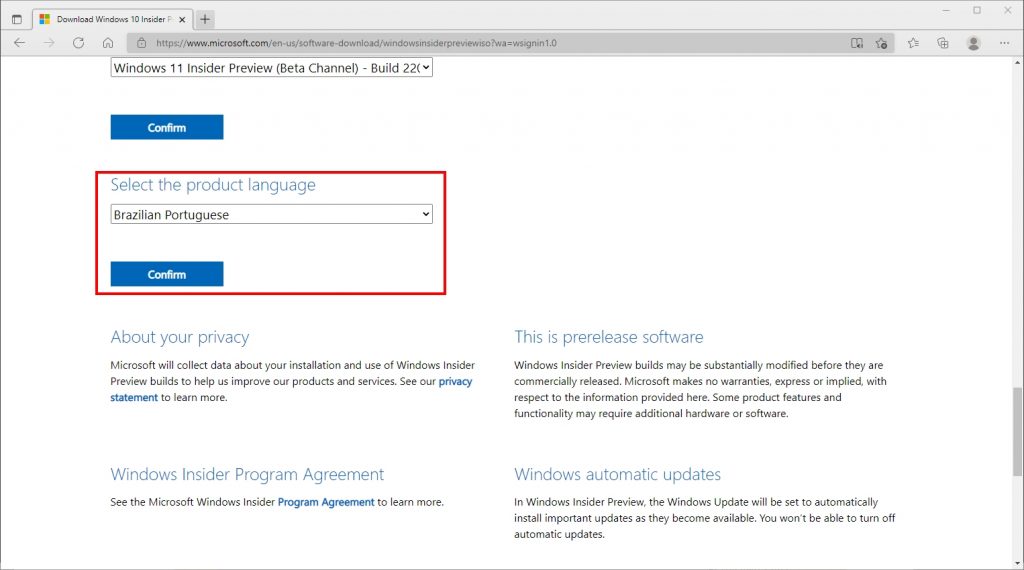Go forward with the forward arrow
1024x570 pixels.
[49, 43]
